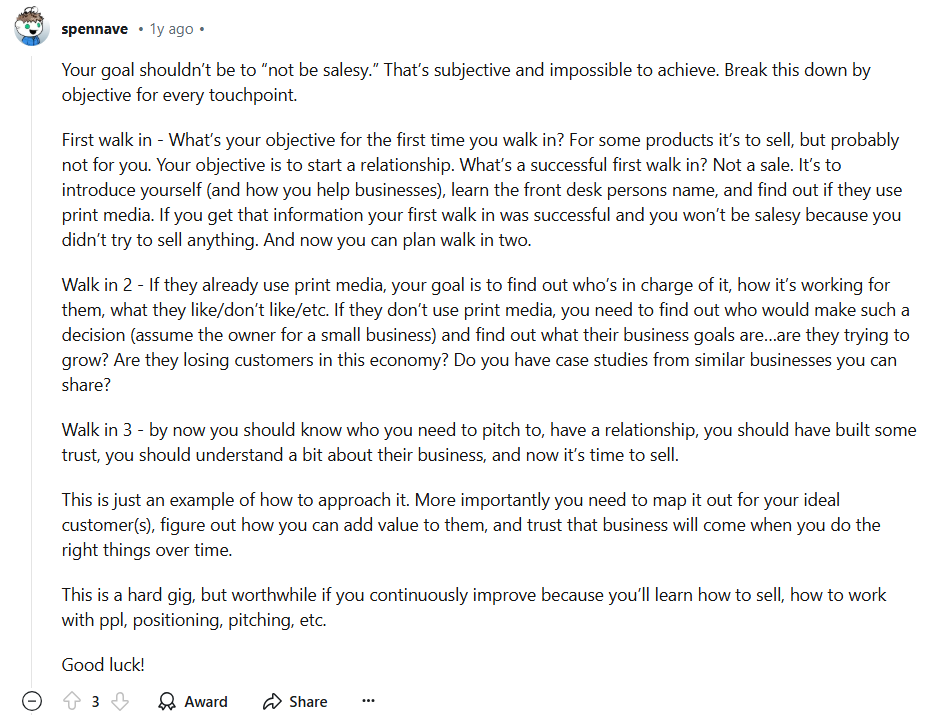Open the spennave username link
The height and width of the screenshot is (715, 943).
coord(94,29)
